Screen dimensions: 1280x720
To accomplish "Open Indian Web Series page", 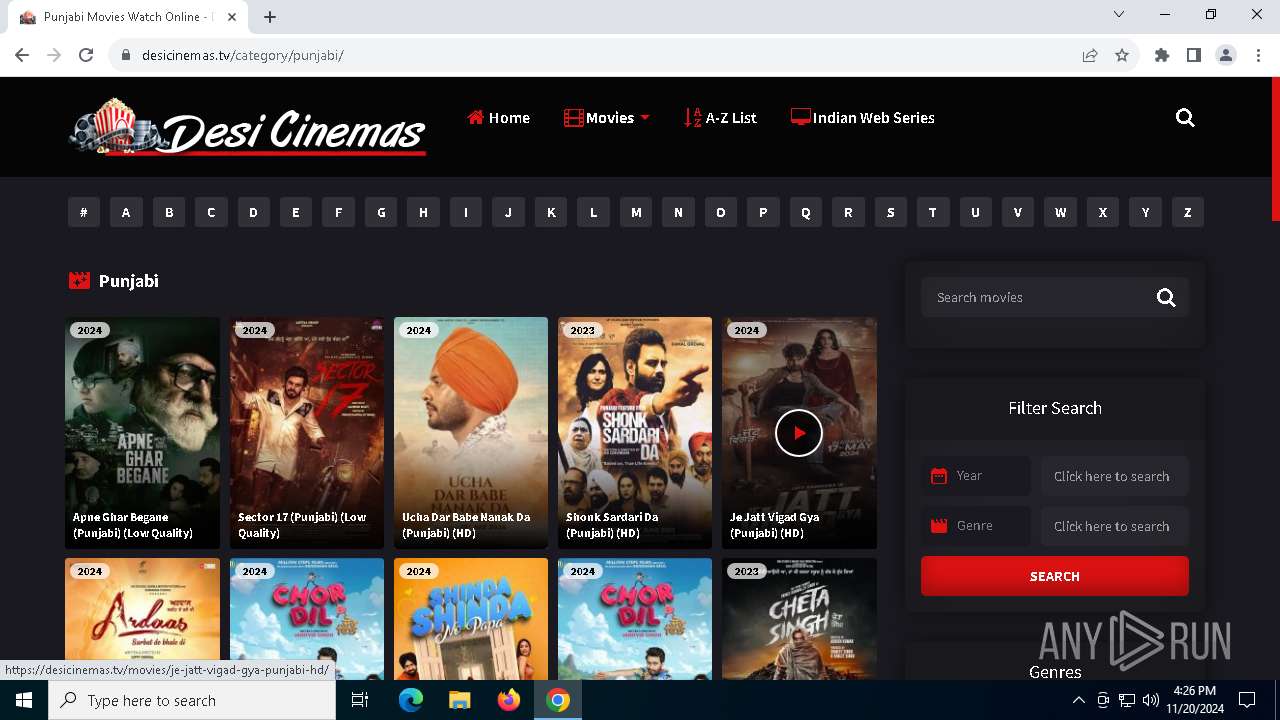I will click(x=862, y=118).
